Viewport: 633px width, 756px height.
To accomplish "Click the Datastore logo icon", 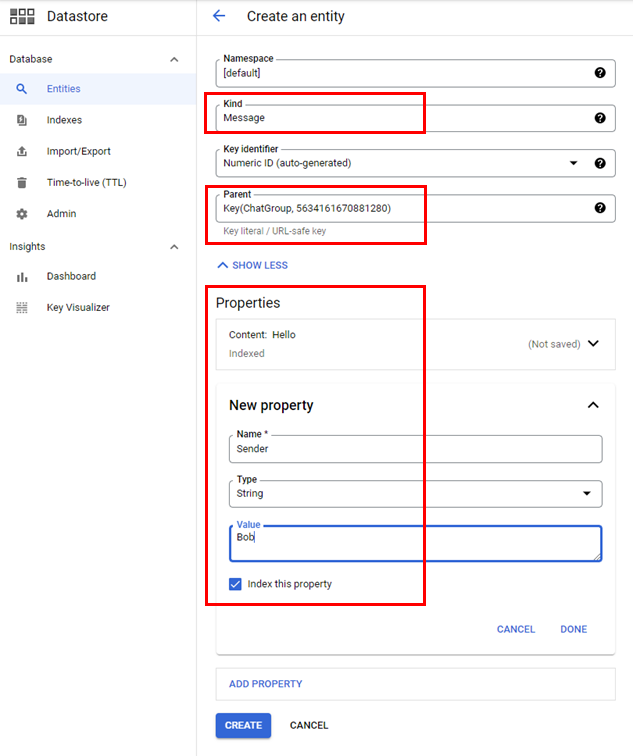I will click(22, 16).
